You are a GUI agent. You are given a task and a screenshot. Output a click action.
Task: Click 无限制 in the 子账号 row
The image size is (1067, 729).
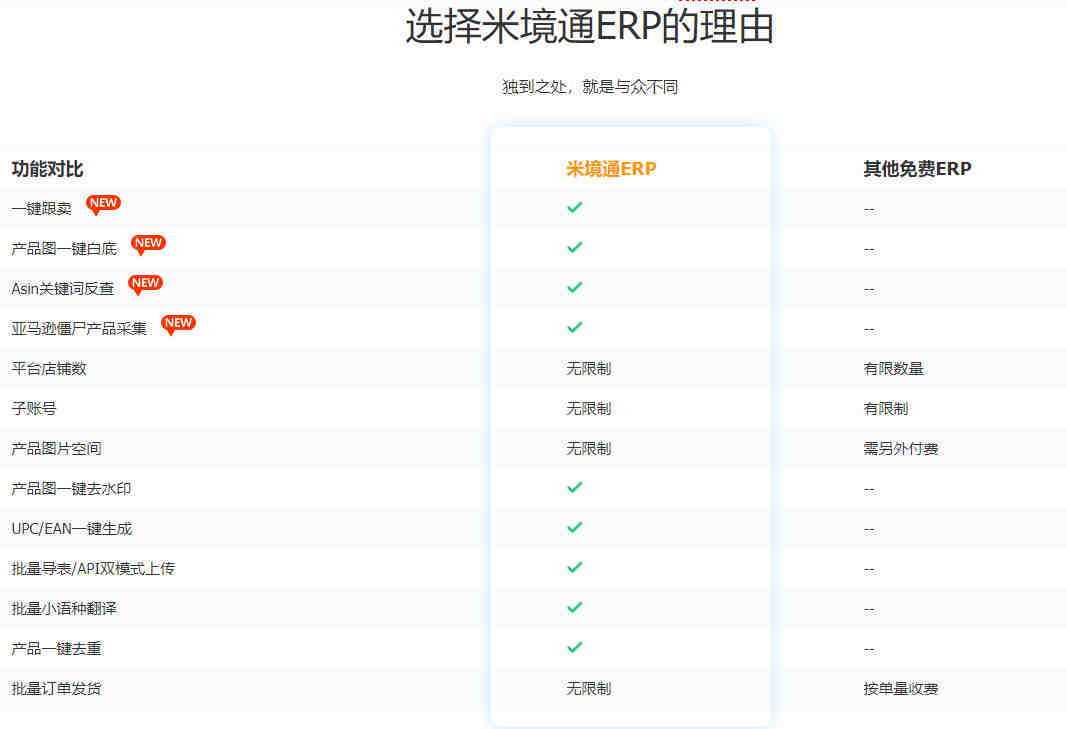[x=589, y=409]
